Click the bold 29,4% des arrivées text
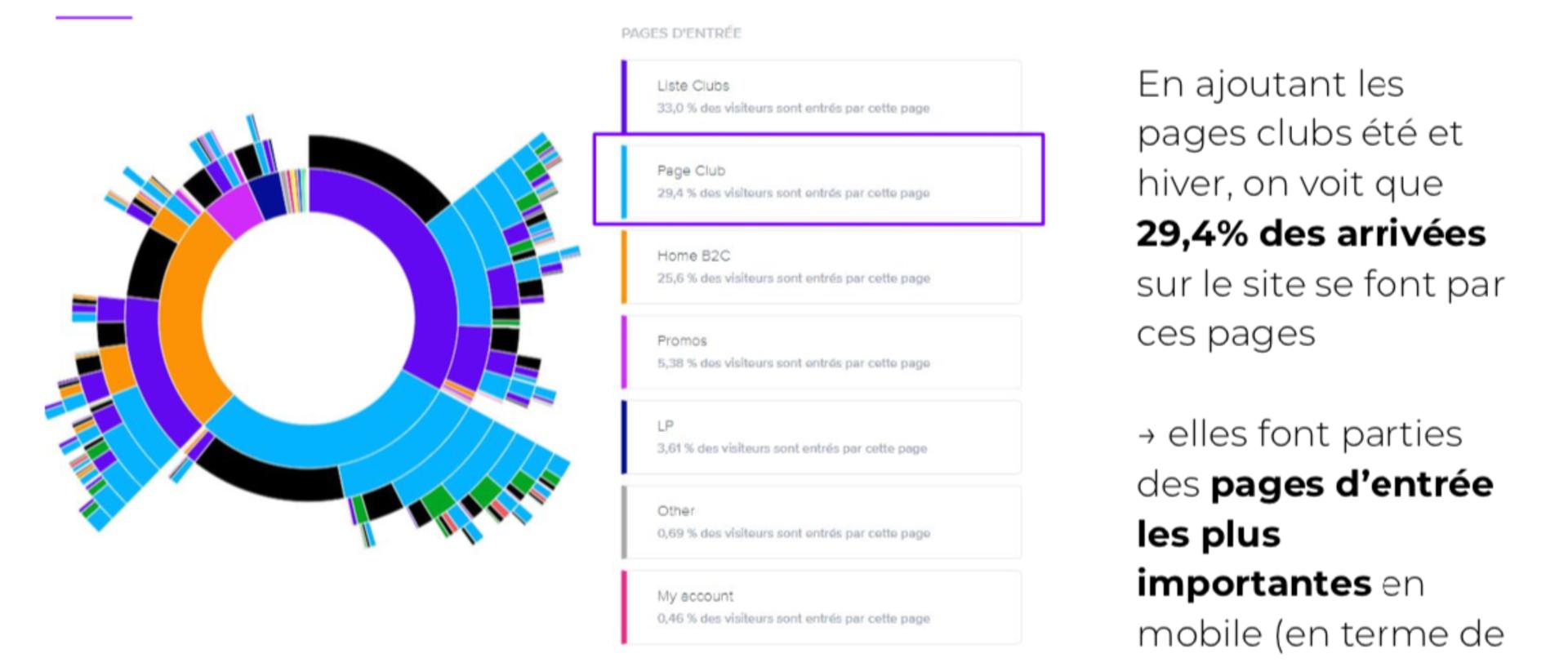 click(1311, 233)
